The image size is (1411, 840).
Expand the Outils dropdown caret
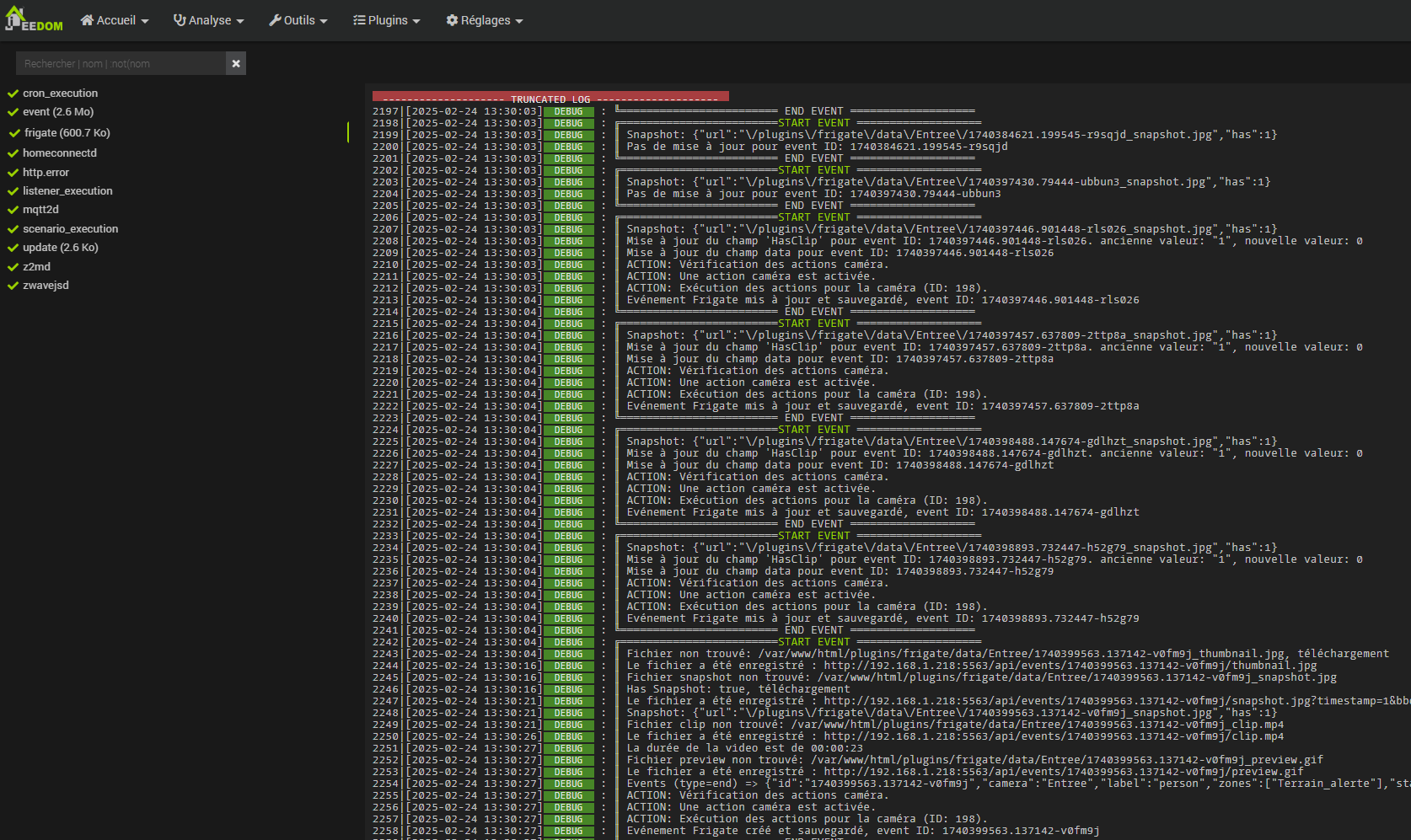click(324, 21)
